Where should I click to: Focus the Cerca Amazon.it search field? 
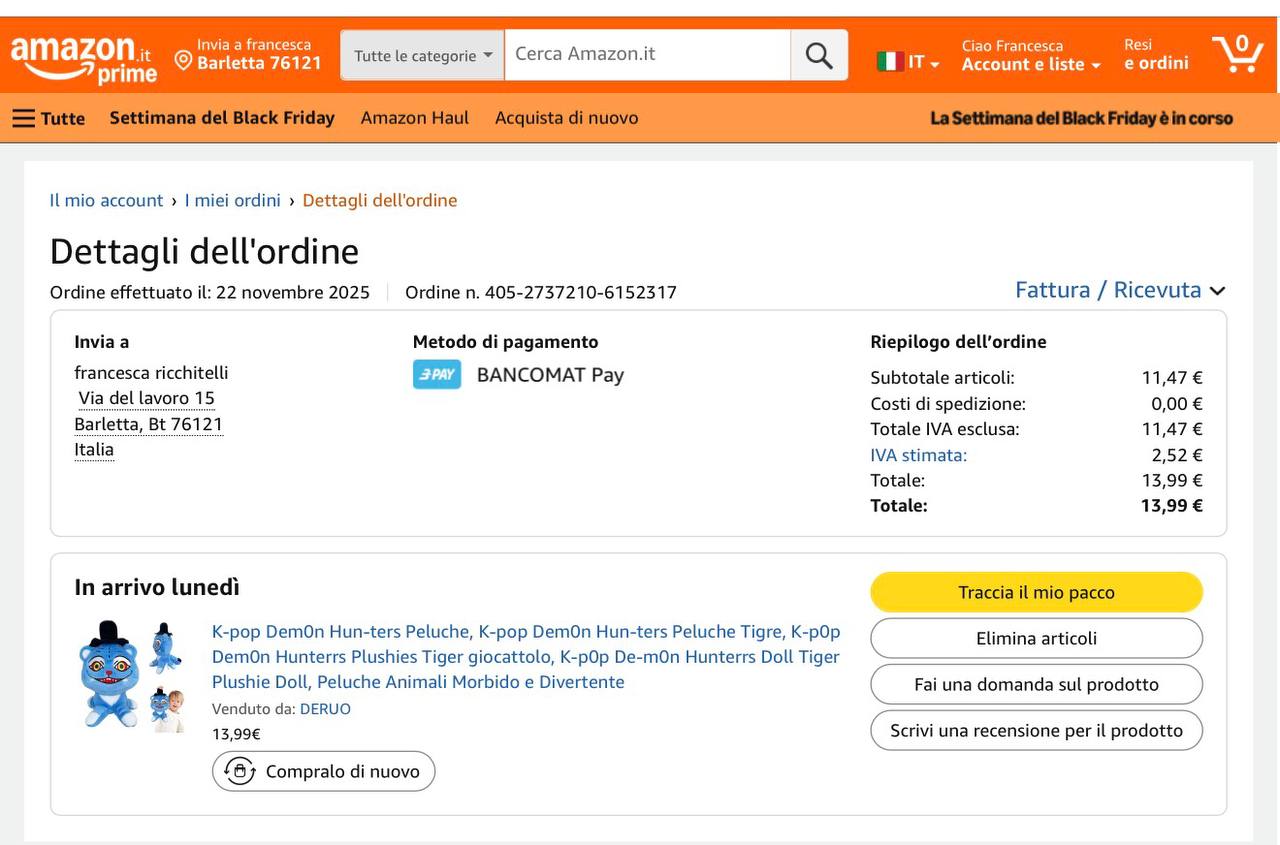click(647, 55)
